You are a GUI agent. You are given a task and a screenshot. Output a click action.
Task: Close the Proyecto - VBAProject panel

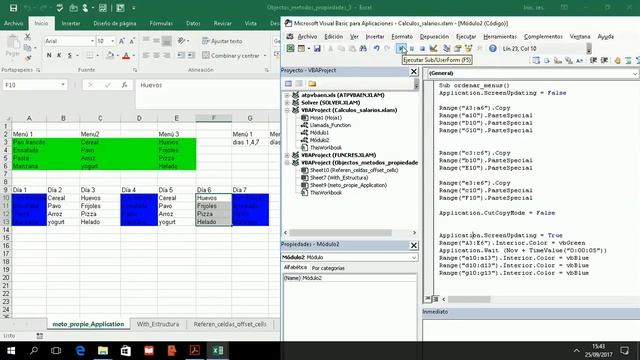pos(413,71)
